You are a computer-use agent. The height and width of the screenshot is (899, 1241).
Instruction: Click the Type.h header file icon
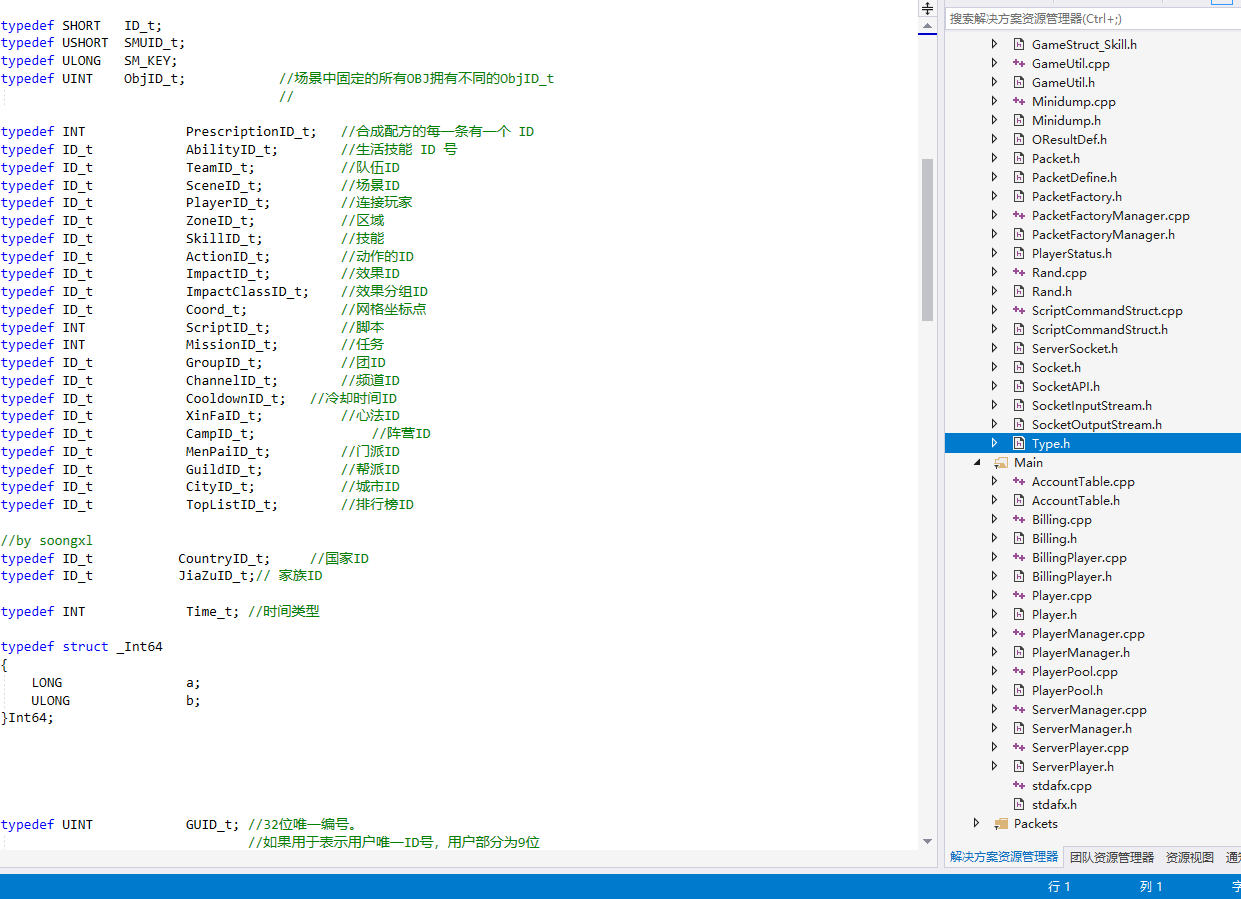pos(1019,443)
